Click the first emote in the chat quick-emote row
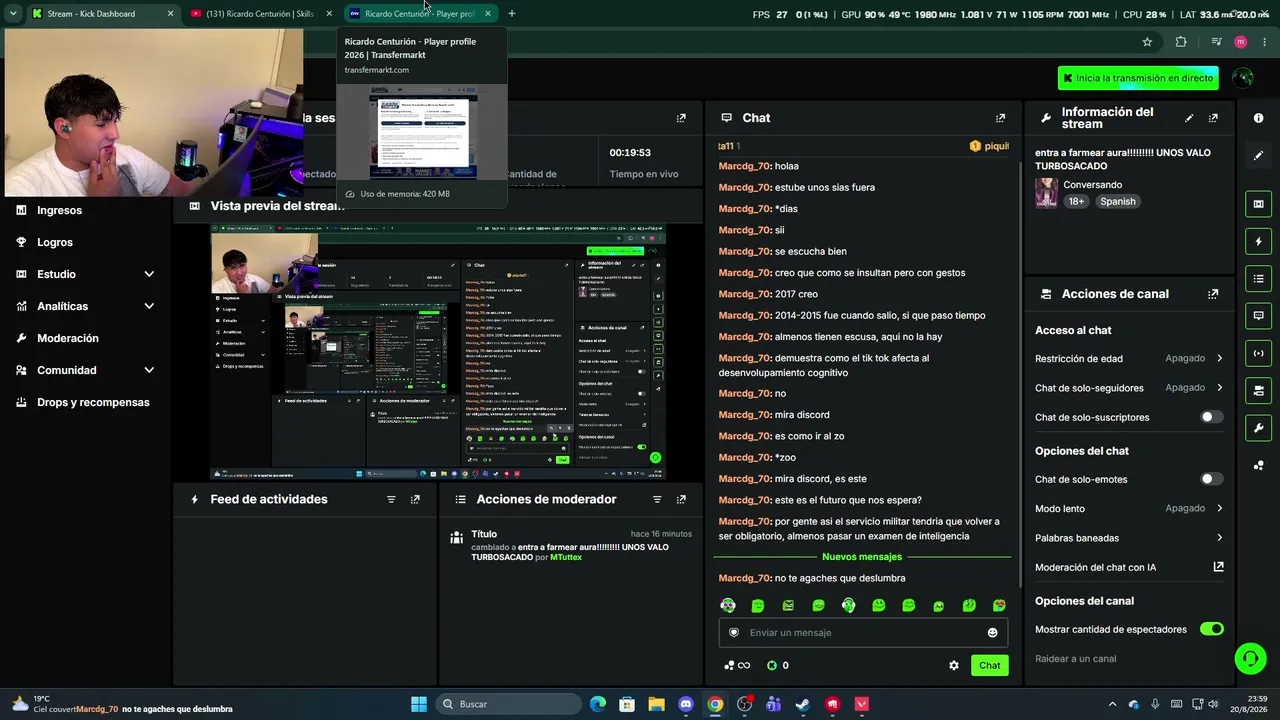Screen dimensions: 1280x720 [x=728, y=605]
